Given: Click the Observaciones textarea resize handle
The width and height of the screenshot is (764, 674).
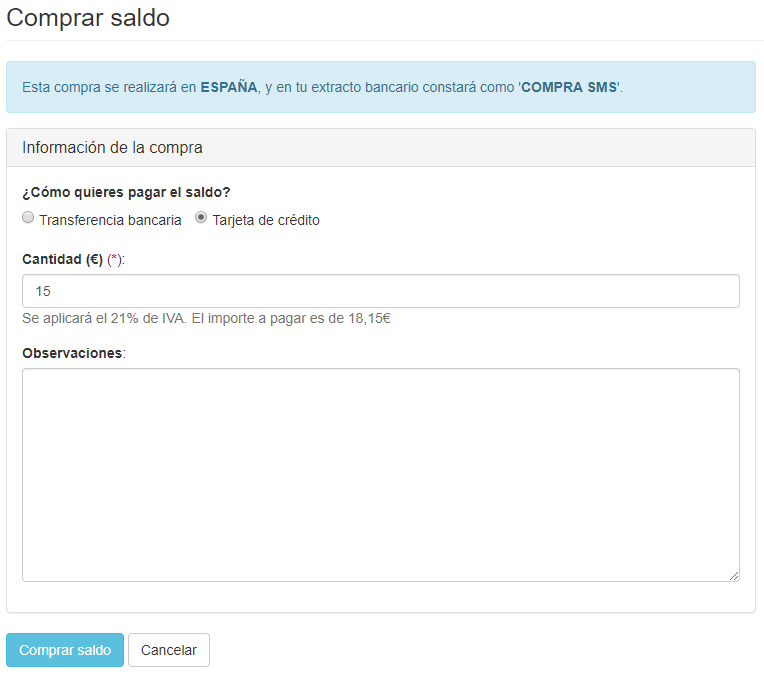Looking at the screenshot, I should (734, 575).
